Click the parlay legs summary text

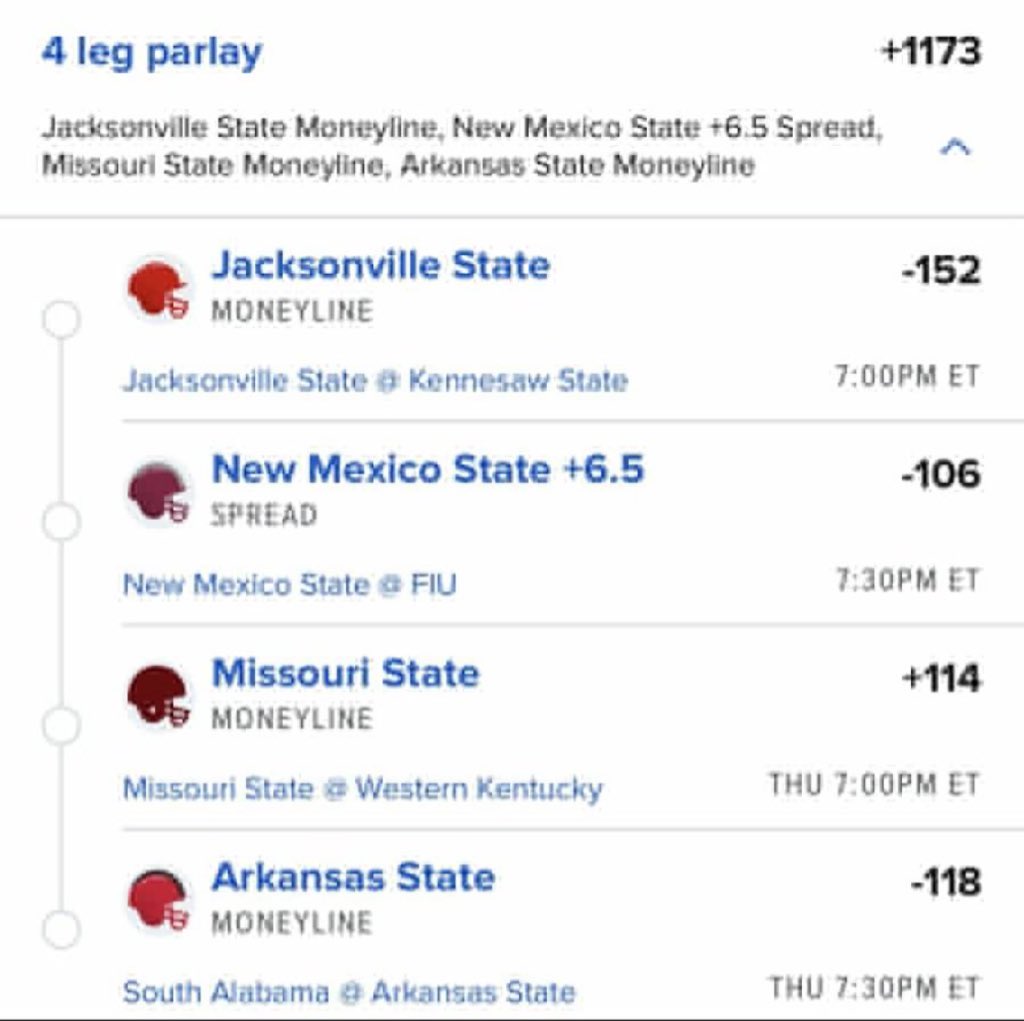coord(462,146)
